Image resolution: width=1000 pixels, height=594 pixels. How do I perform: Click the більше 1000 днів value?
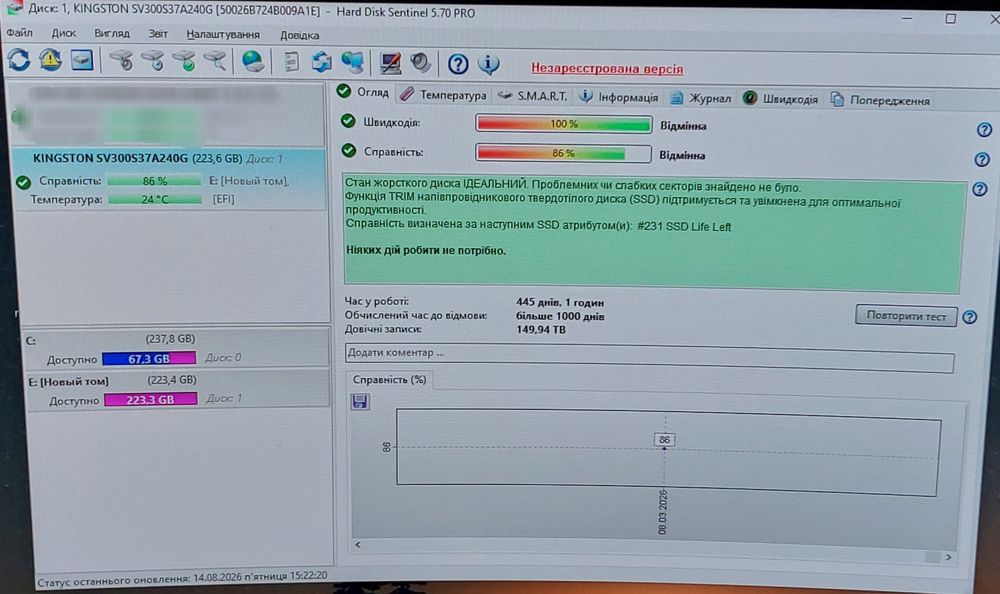[x=560, y=316]
